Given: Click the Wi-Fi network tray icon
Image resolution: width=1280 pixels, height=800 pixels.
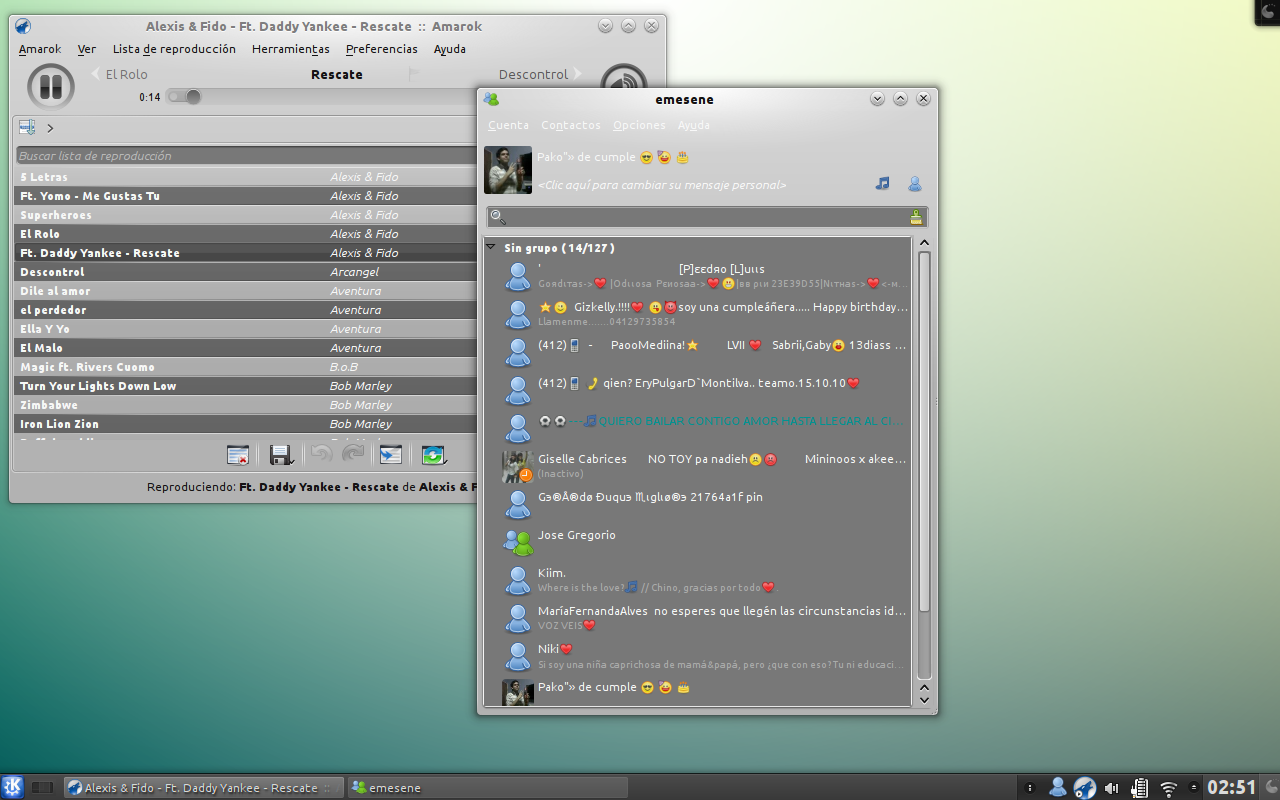Looking at the screenshot, I should pos(1168,788).
